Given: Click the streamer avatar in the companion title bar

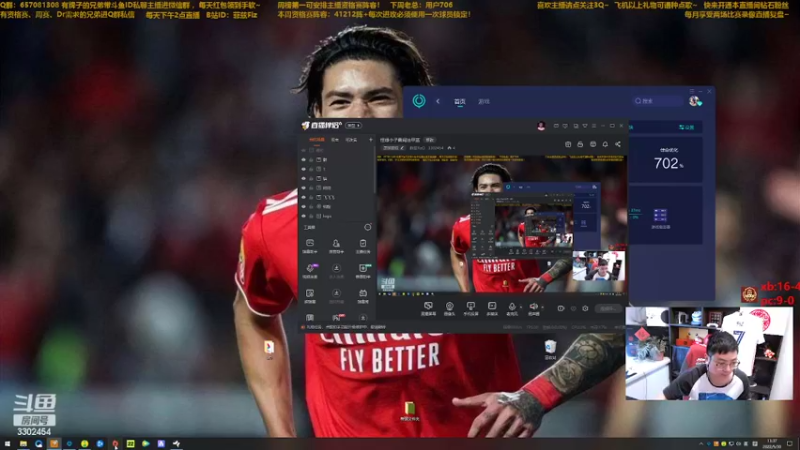Looking at the screenshot, I should pos(541,126).
